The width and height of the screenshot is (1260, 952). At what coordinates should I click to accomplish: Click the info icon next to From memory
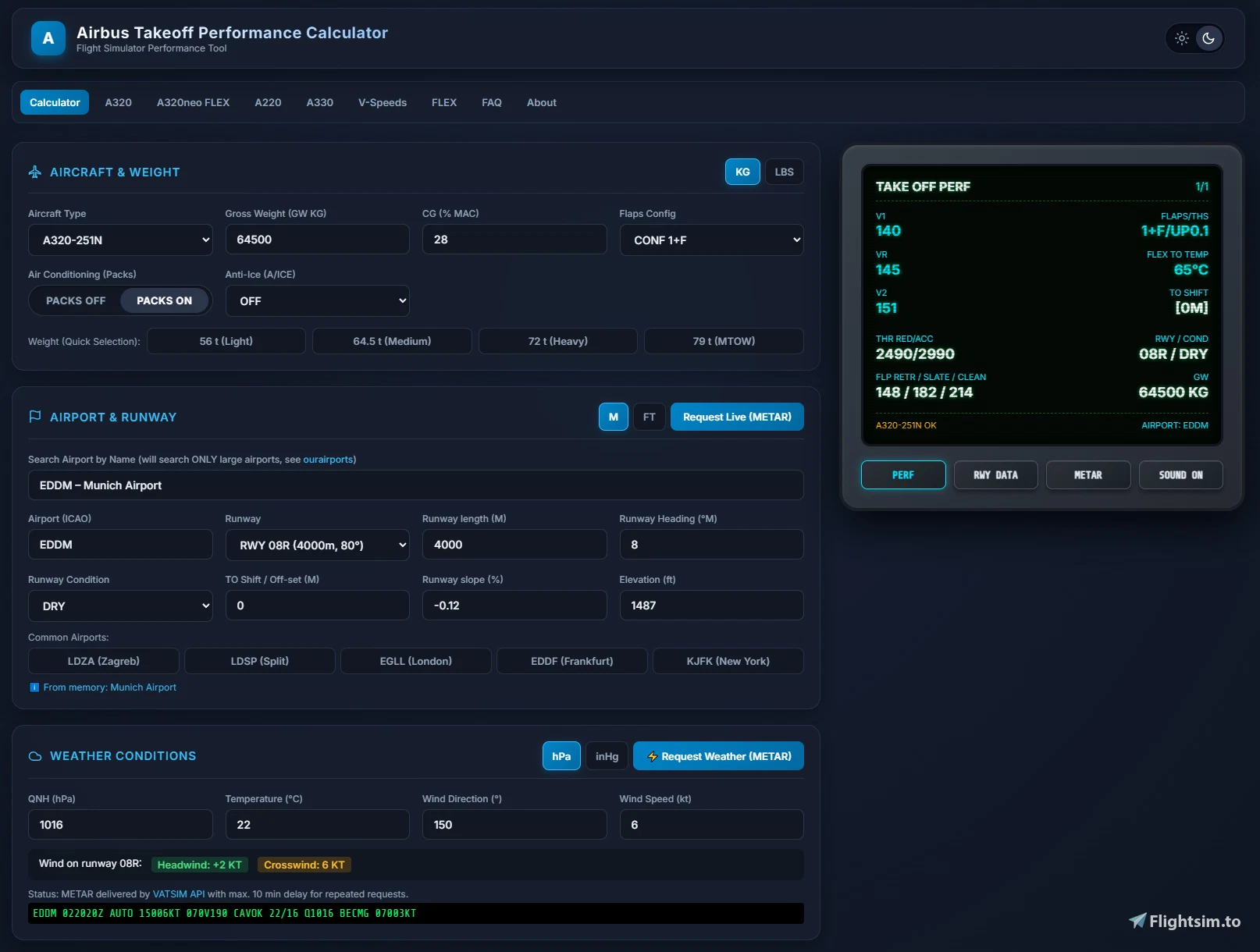point(34,687)
